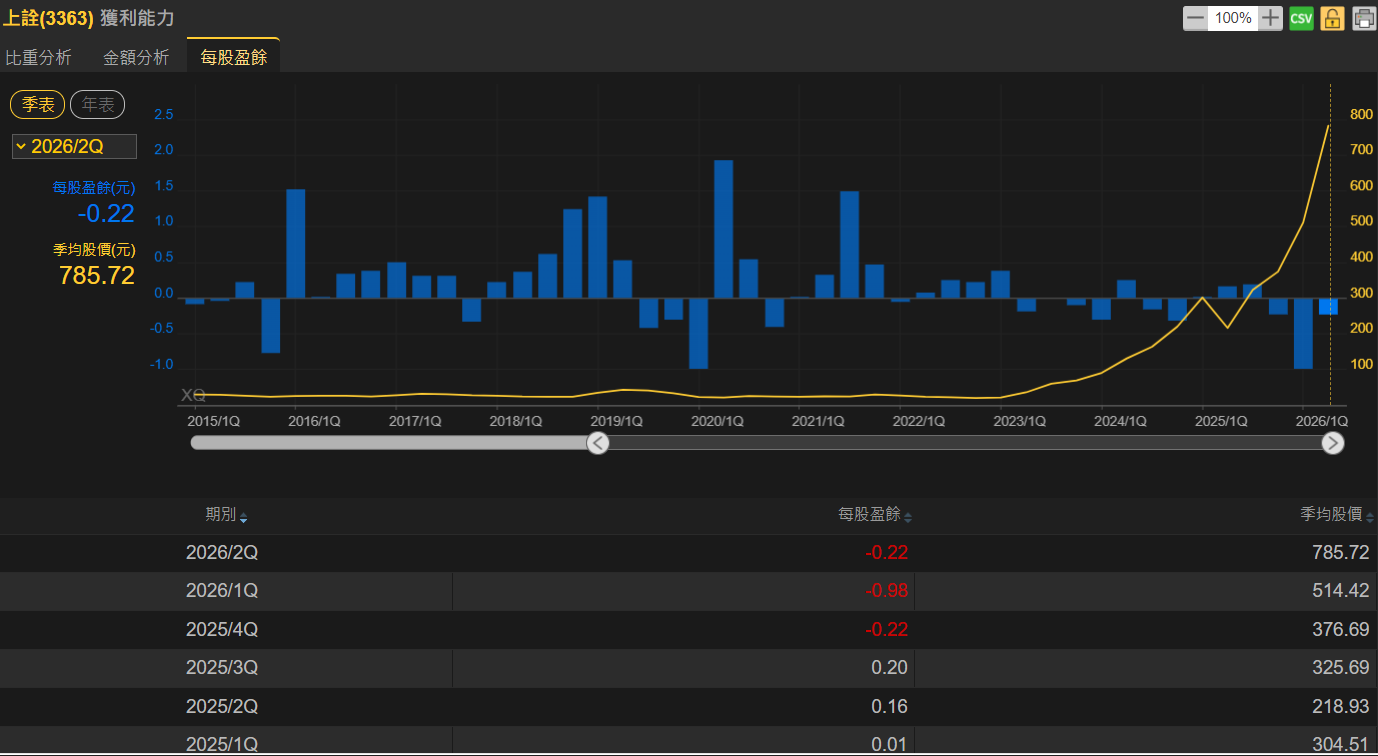The image size is (1378, 756).
Task: Sort table by 季均股價 column
Action: [x=1337, y=515]
